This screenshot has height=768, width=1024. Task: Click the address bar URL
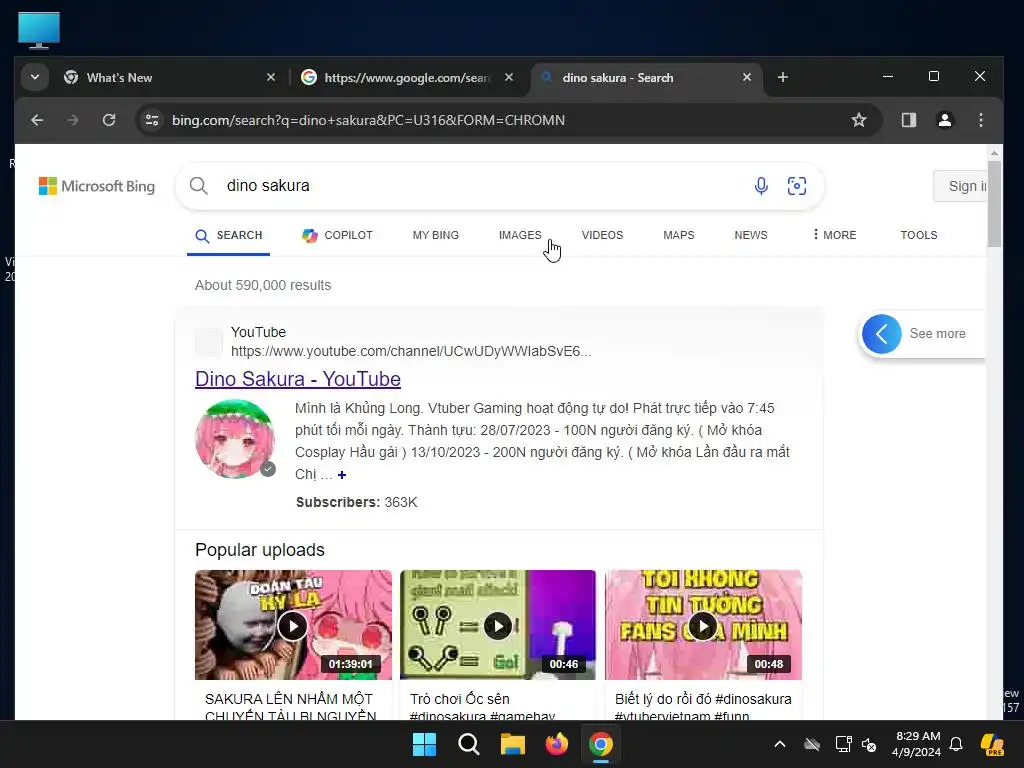point(368,120)
